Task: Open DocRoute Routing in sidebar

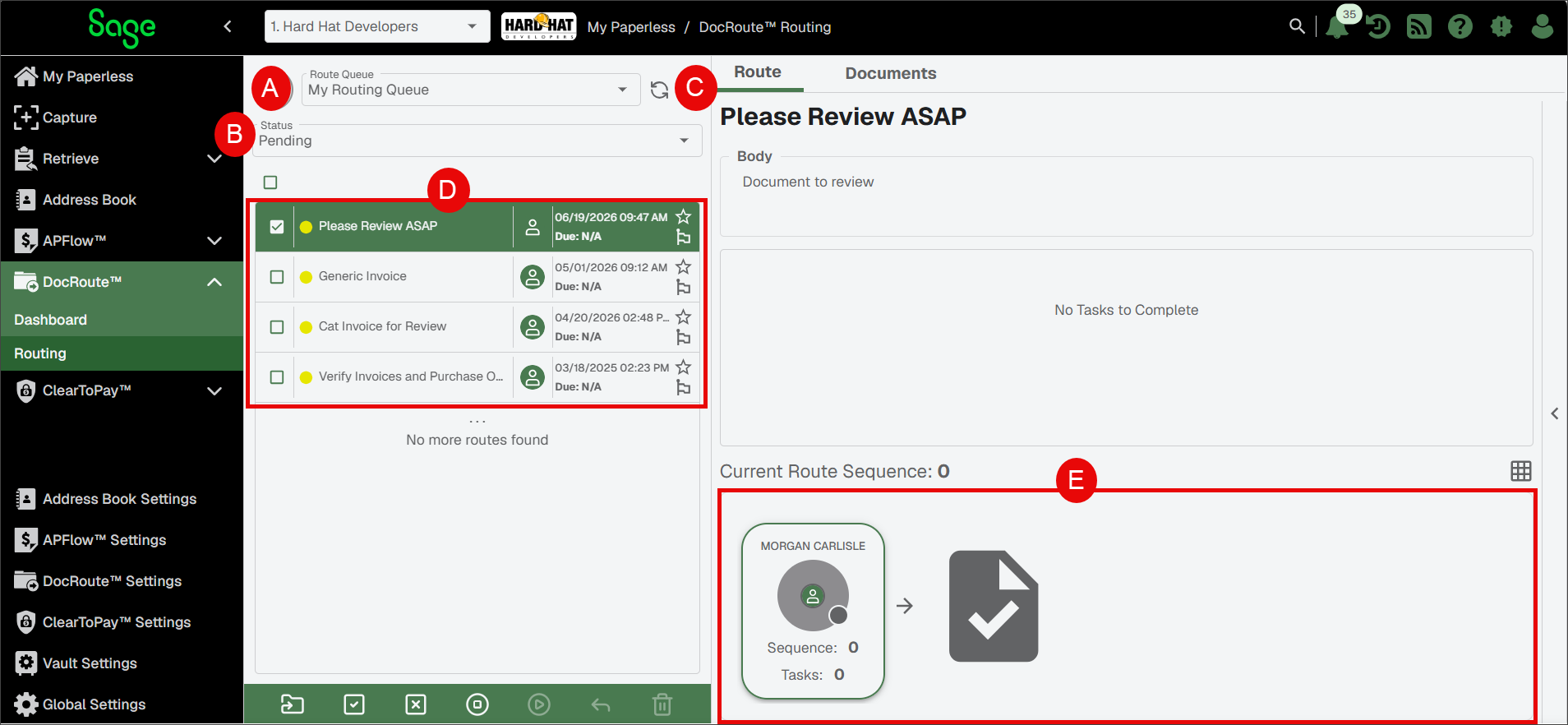Action: point(122,353)
